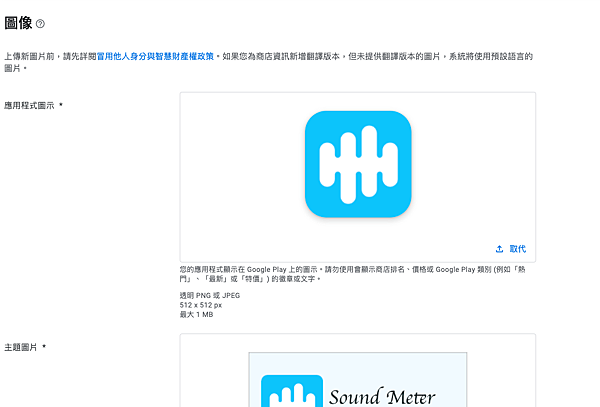Click the upload arrow icon next to 取代

(x=499, y=249)
